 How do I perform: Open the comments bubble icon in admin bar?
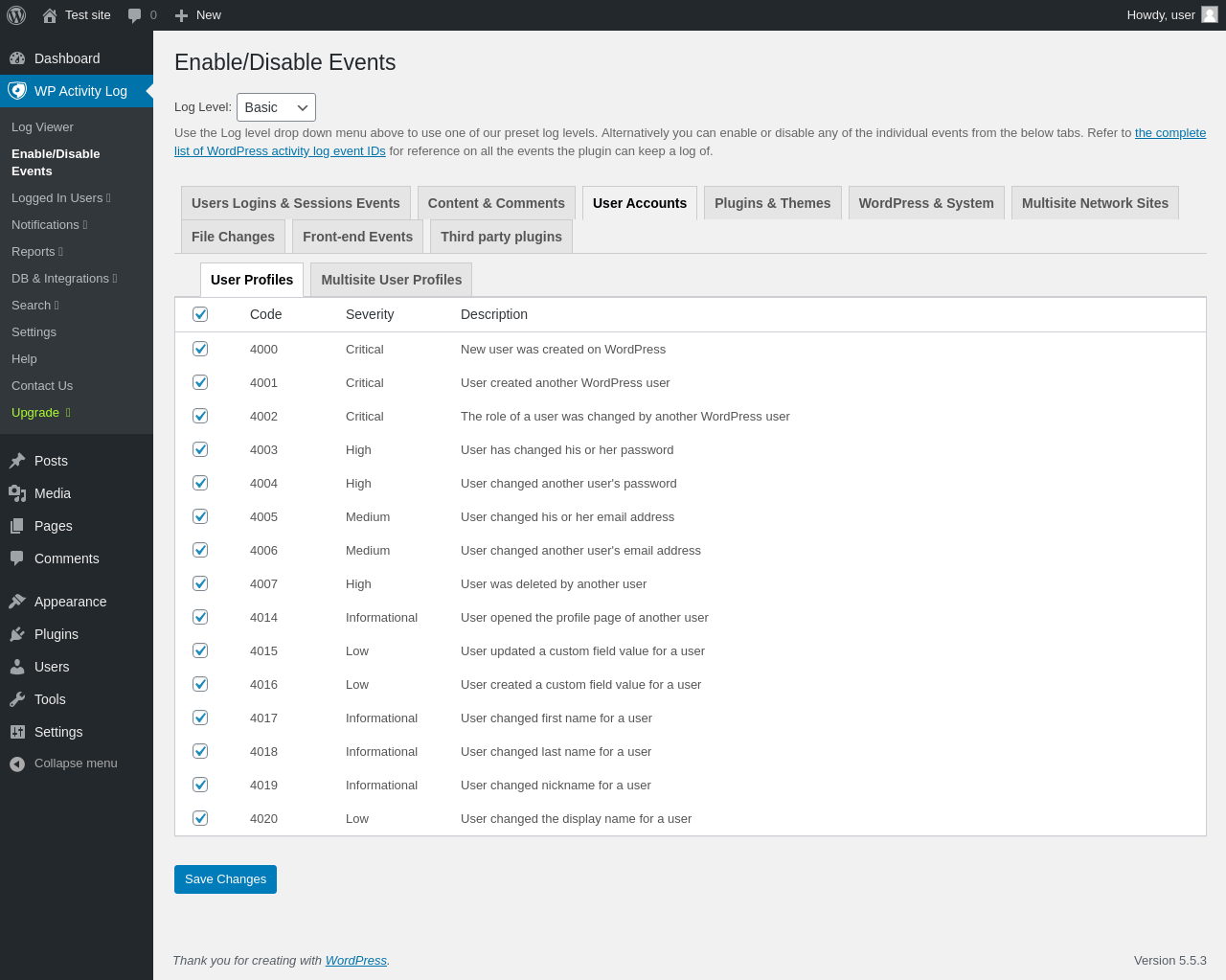[x=135, y=15]
